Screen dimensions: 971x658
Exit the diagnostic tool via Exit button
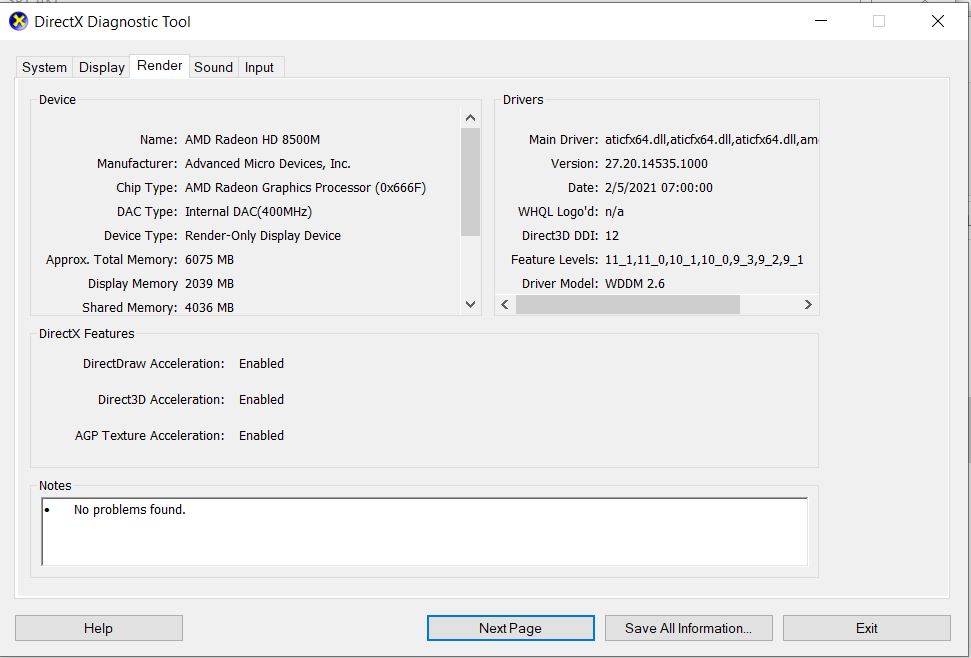[866, 628]
